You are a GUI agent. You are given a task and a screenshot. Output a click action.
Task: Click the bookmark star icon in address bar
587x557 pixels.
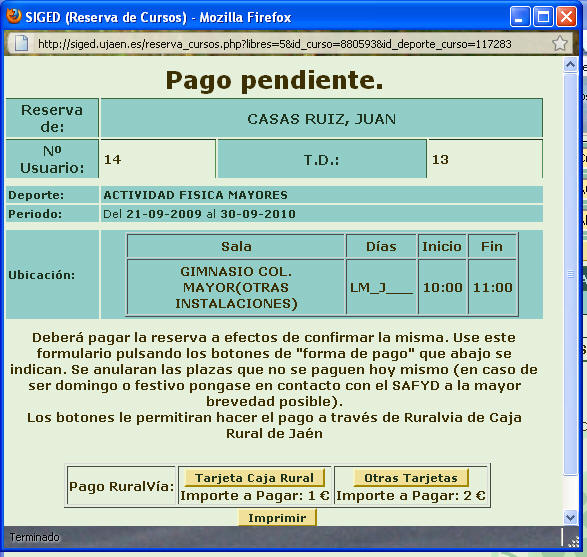(x=560, y=43)
